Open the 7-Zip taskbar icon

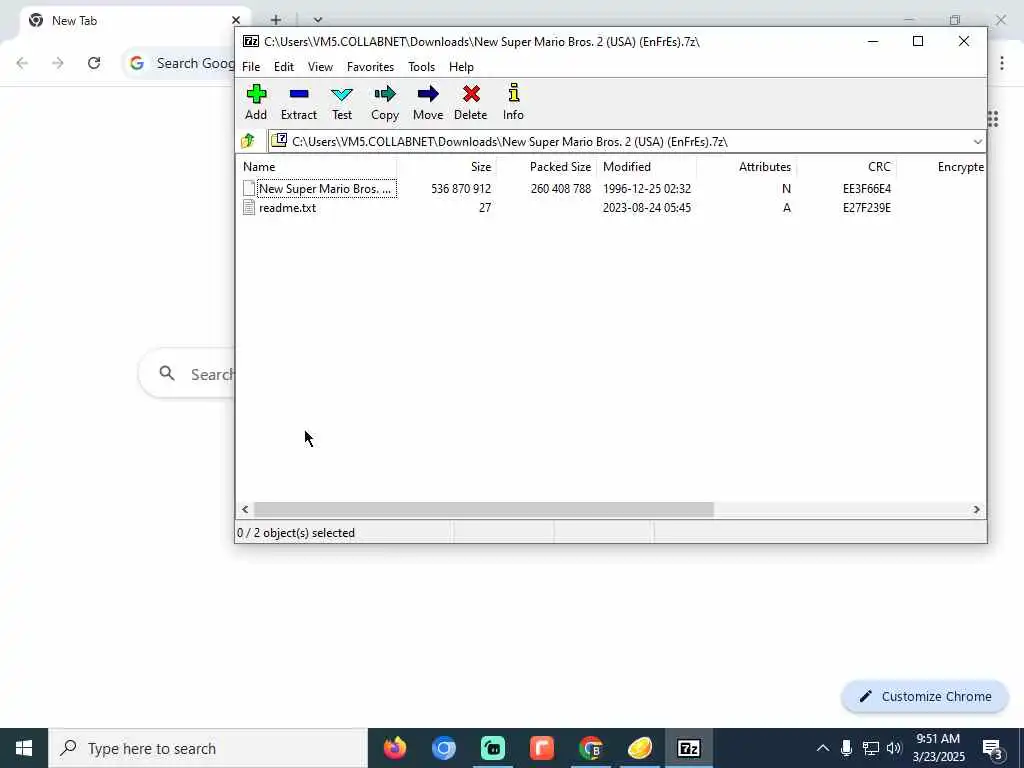(x=688, y=748)
